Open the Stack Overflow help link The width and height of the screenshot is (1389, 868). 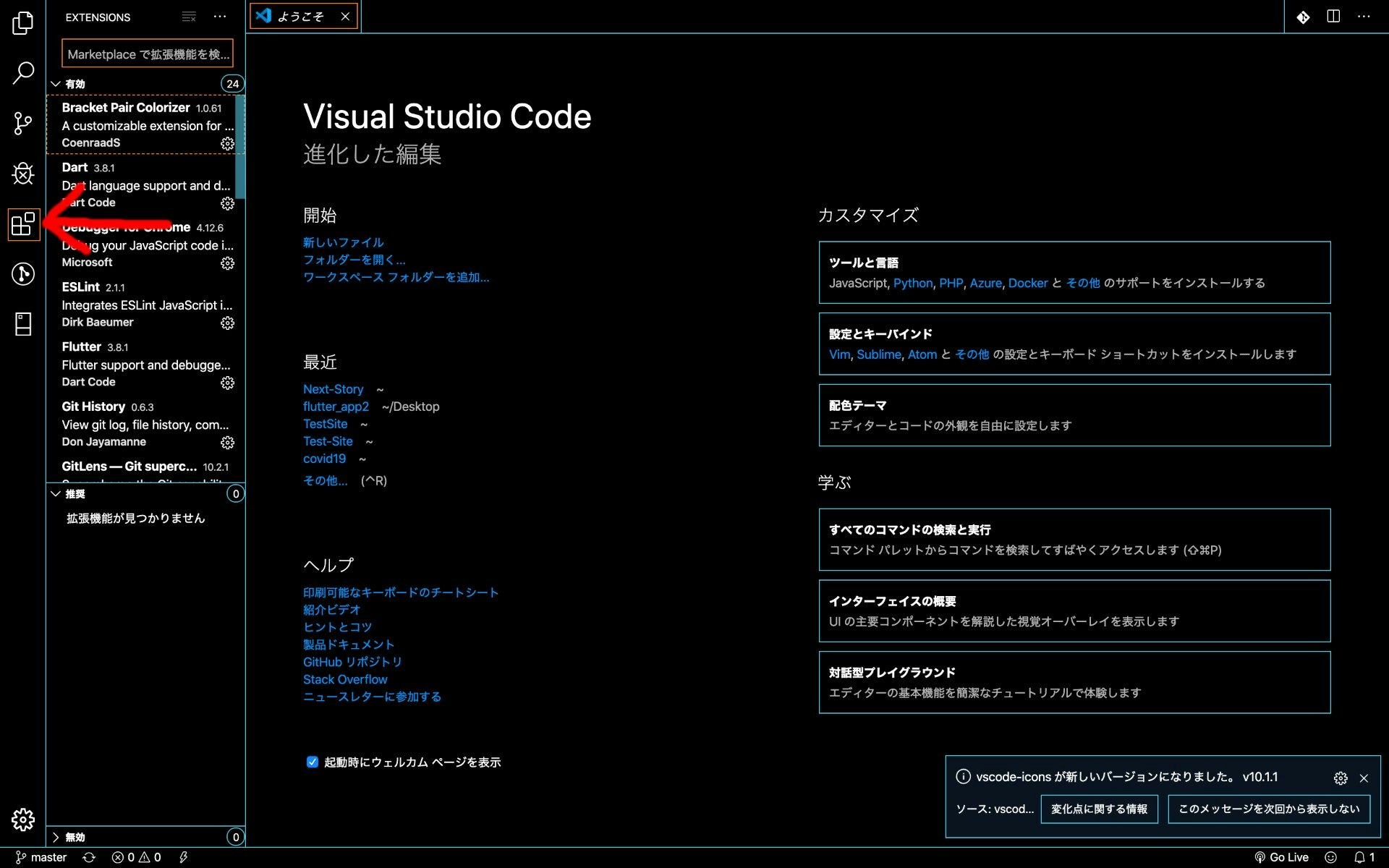click(x=344, y=678)
